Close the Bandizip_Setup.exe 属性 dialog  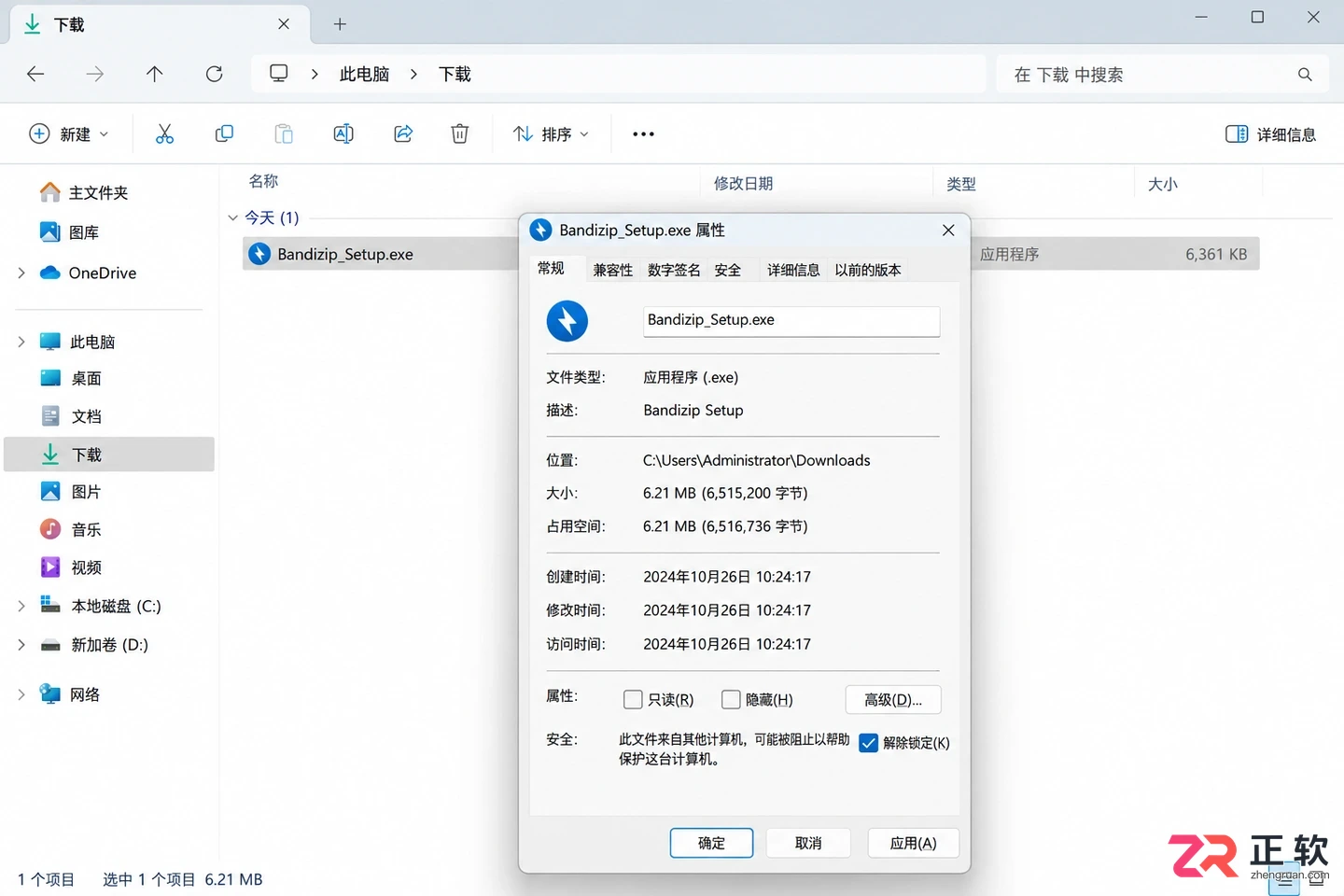pos(948,231)
